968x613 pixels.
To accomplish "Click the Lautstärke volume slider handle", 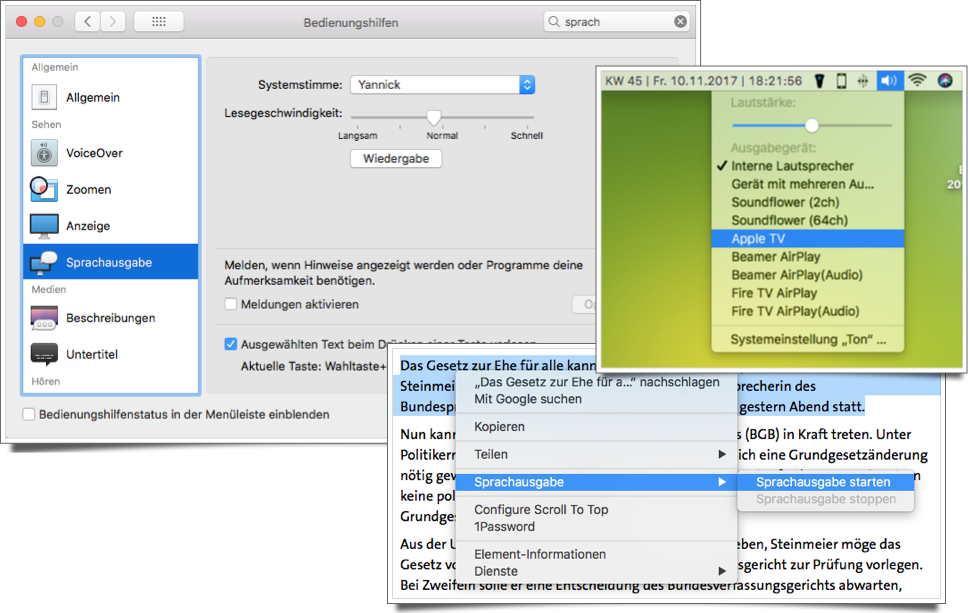I will (x=812, y=125).
